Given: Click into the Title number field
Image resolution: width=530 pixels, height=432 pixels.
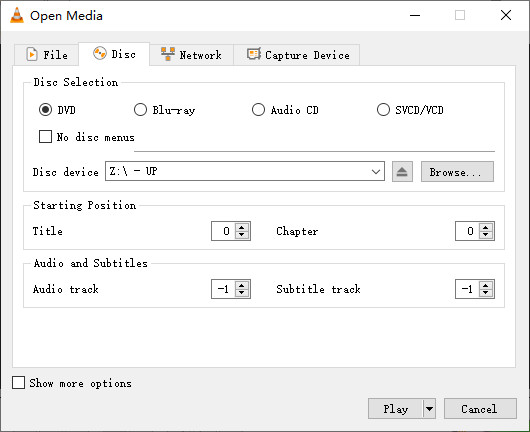Looking at the screenshot, I should click(x=223, y=231).
